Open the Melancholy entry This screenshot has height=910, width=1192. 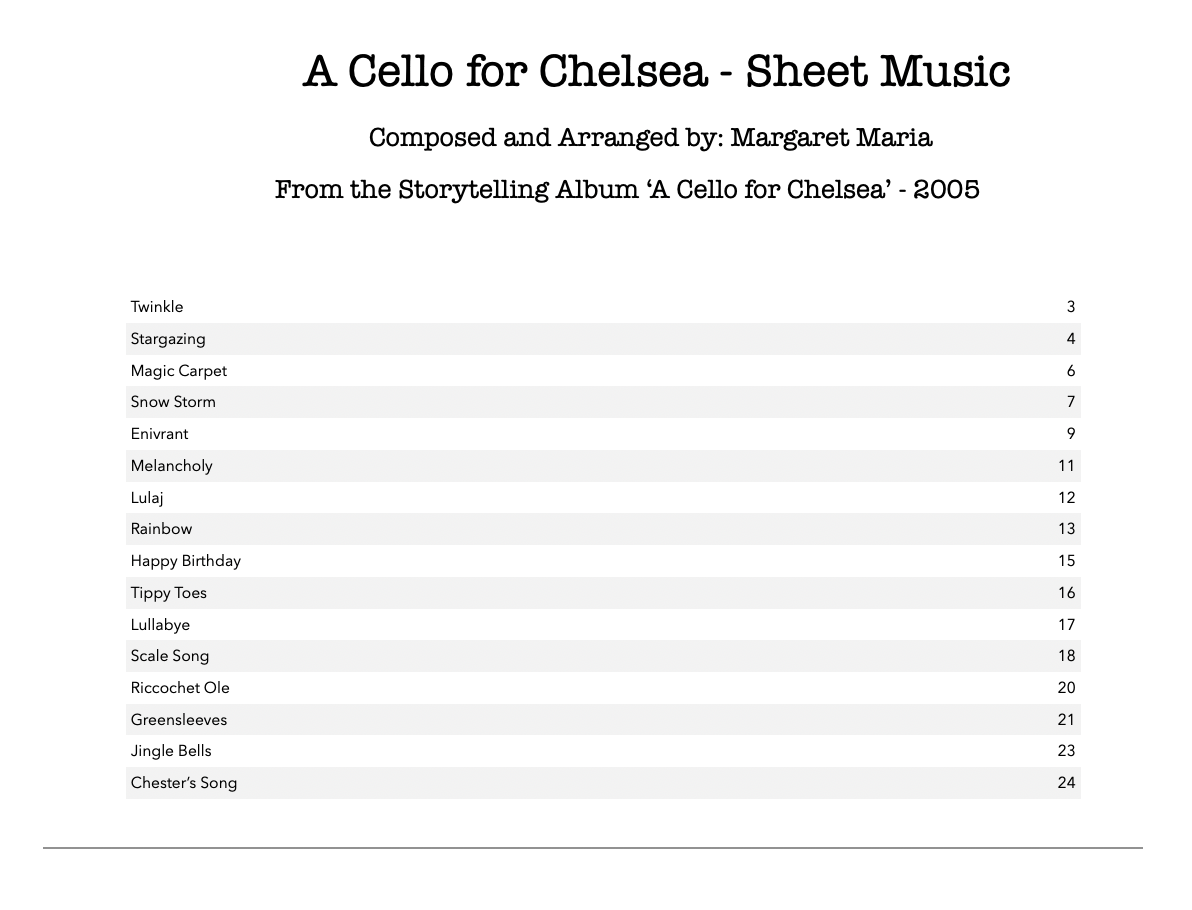point(171,466)
